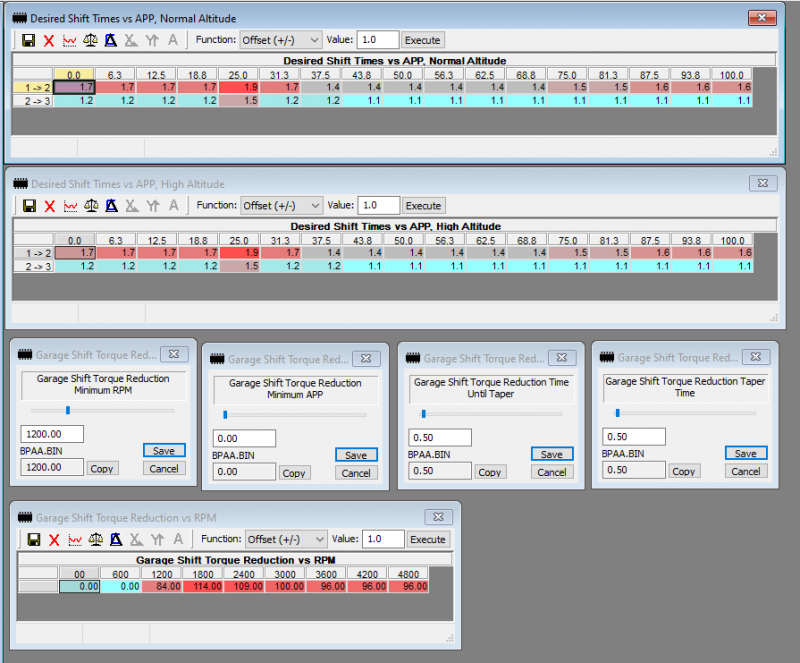Click red X icon in Normal Altitude toolbar
This screenshot has height=663, width=800.
(49, 40)
